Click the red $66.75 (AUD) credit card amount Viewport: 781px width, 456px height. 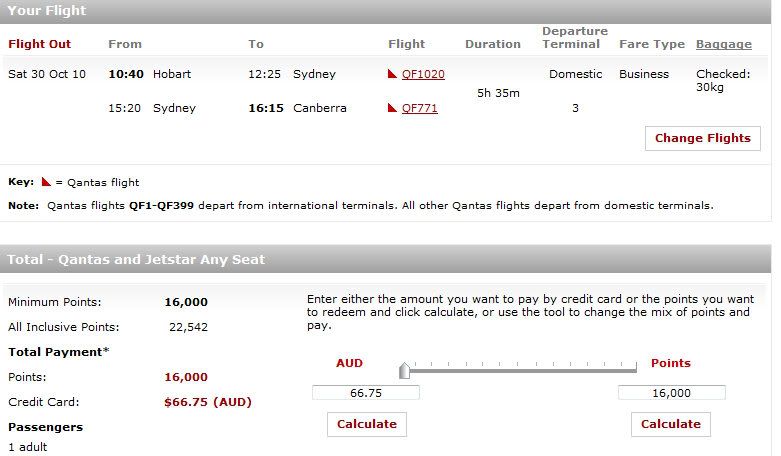pyautogui.click(x=208, y=402)
